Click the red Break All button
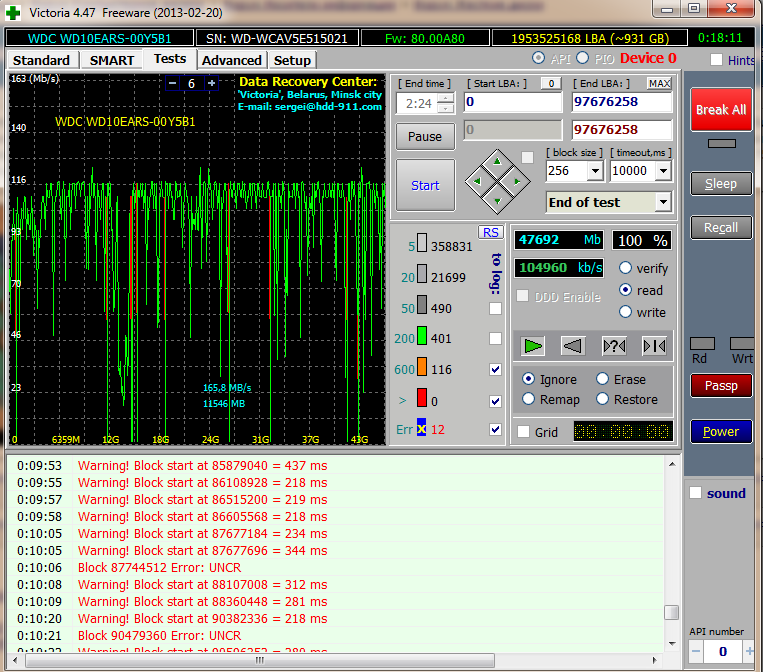The height and width of the screenshot is (672, 763). pyautogui.click(x=720, y=110)
